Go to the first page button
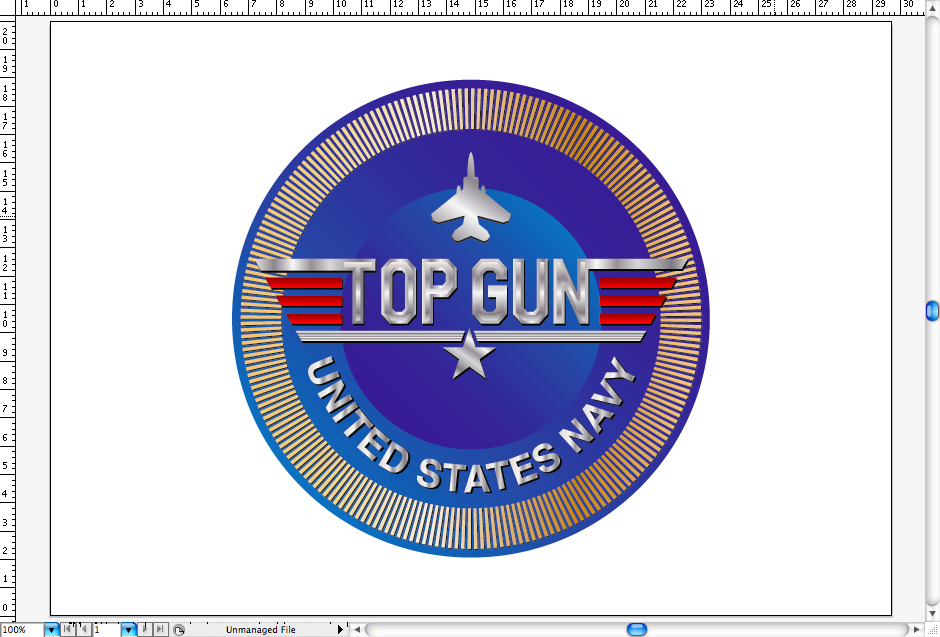The image size is (940, 637). pyautogui.click(x=68, y=630)
